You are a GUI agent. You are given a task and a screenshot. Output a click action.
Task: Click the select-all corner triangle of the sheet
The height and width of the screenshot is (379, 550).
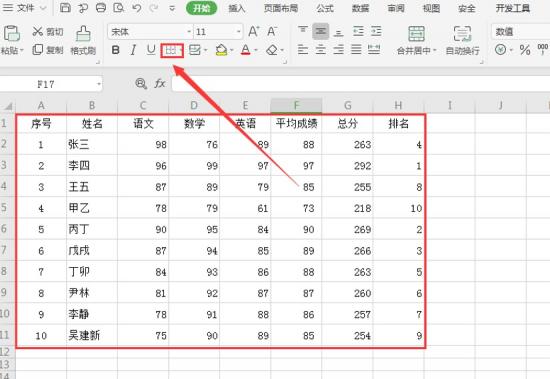tap(8, 105)
